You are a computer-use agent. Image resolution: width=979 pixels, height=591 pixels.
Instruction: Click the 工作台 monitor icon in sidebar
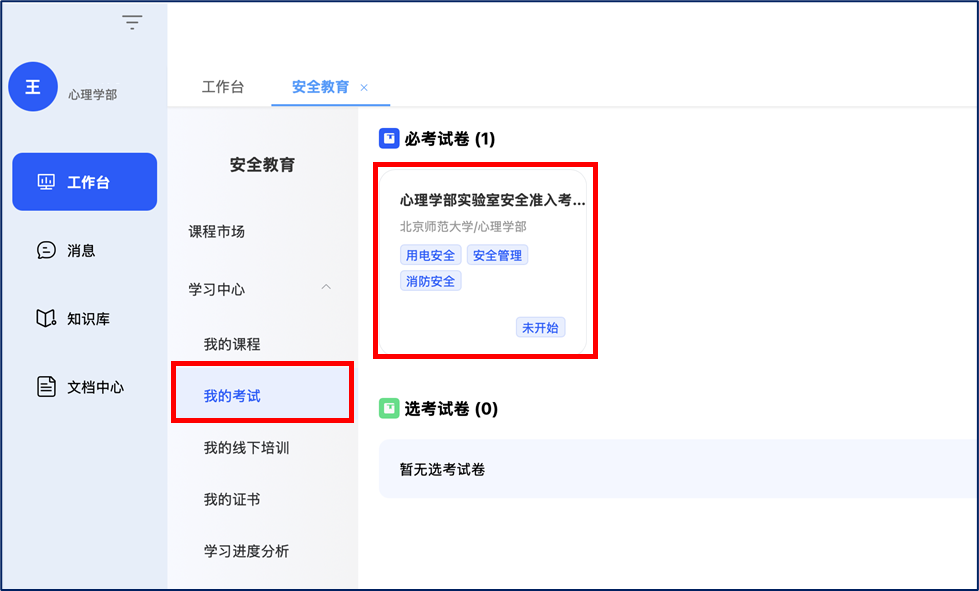click(x=46, y=182)
